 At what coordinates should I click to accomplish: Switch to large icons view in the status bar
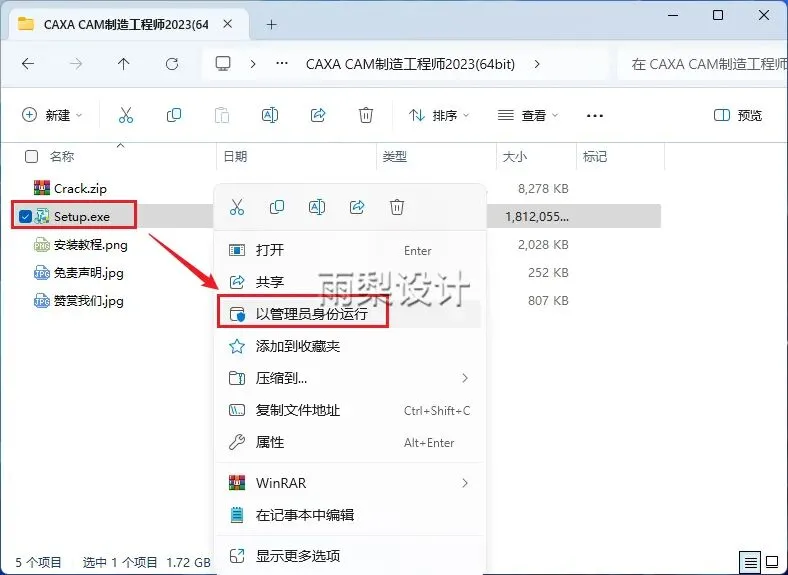(772, 561)
